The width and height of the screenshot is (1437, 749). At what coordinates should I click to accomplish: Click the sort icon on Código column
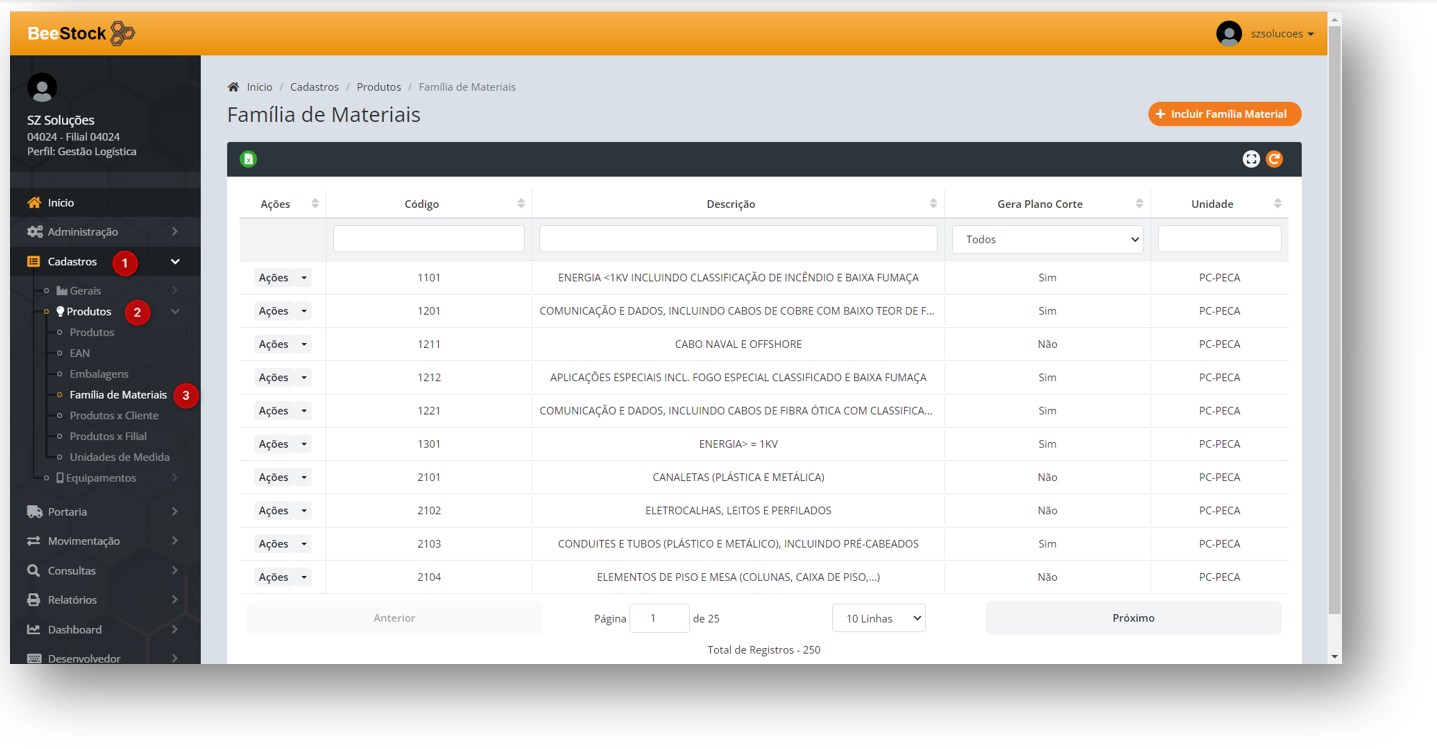(x=521, y=204)
